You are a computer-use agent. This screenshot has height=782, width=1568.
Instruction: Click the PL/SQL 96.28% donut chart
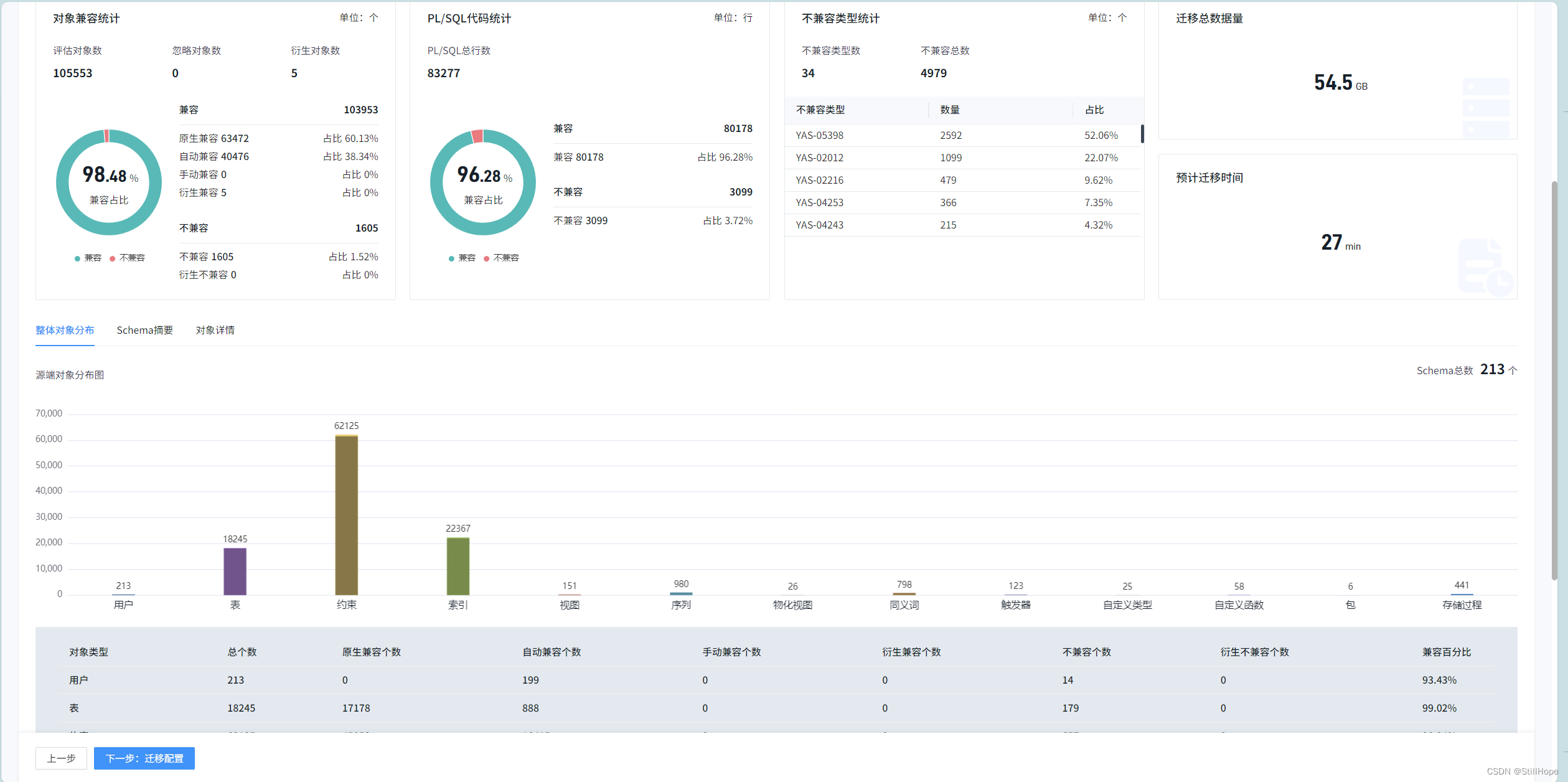pos(483,182)
